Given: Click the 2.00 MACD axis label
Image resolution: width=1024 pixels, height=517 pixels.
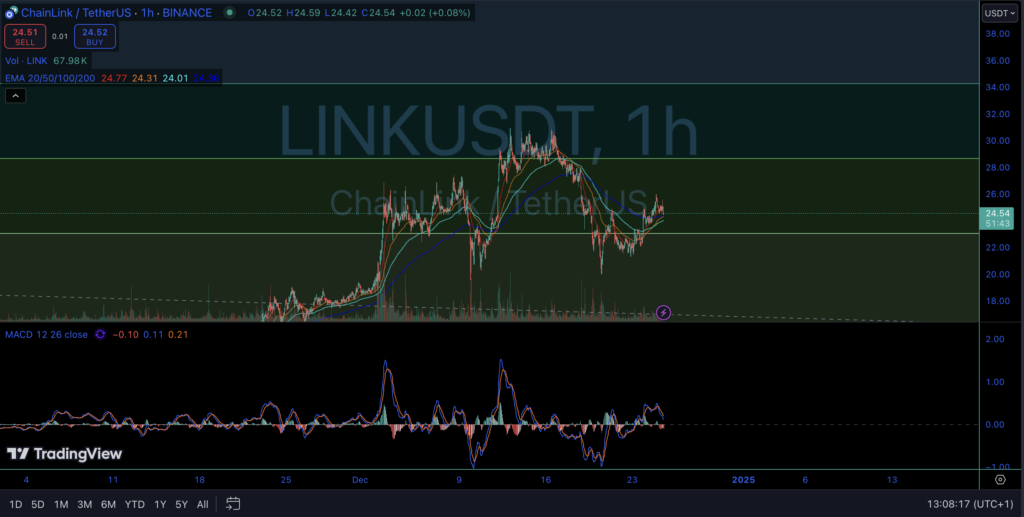Looking at the screenshot, I should (x=995, y=339).
